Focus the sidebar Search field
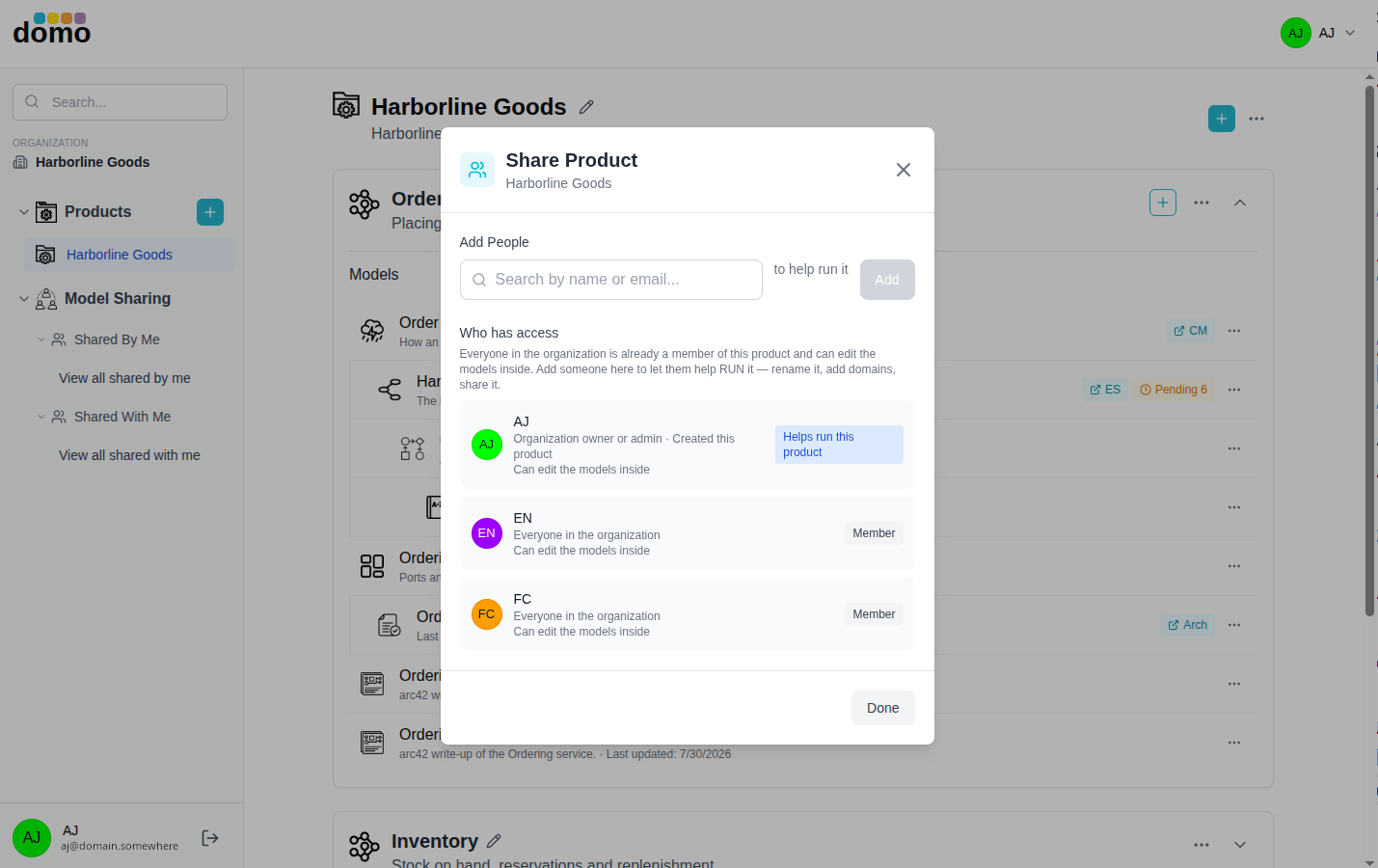This screenshot has height=868, width=1378. pos(120,102)
